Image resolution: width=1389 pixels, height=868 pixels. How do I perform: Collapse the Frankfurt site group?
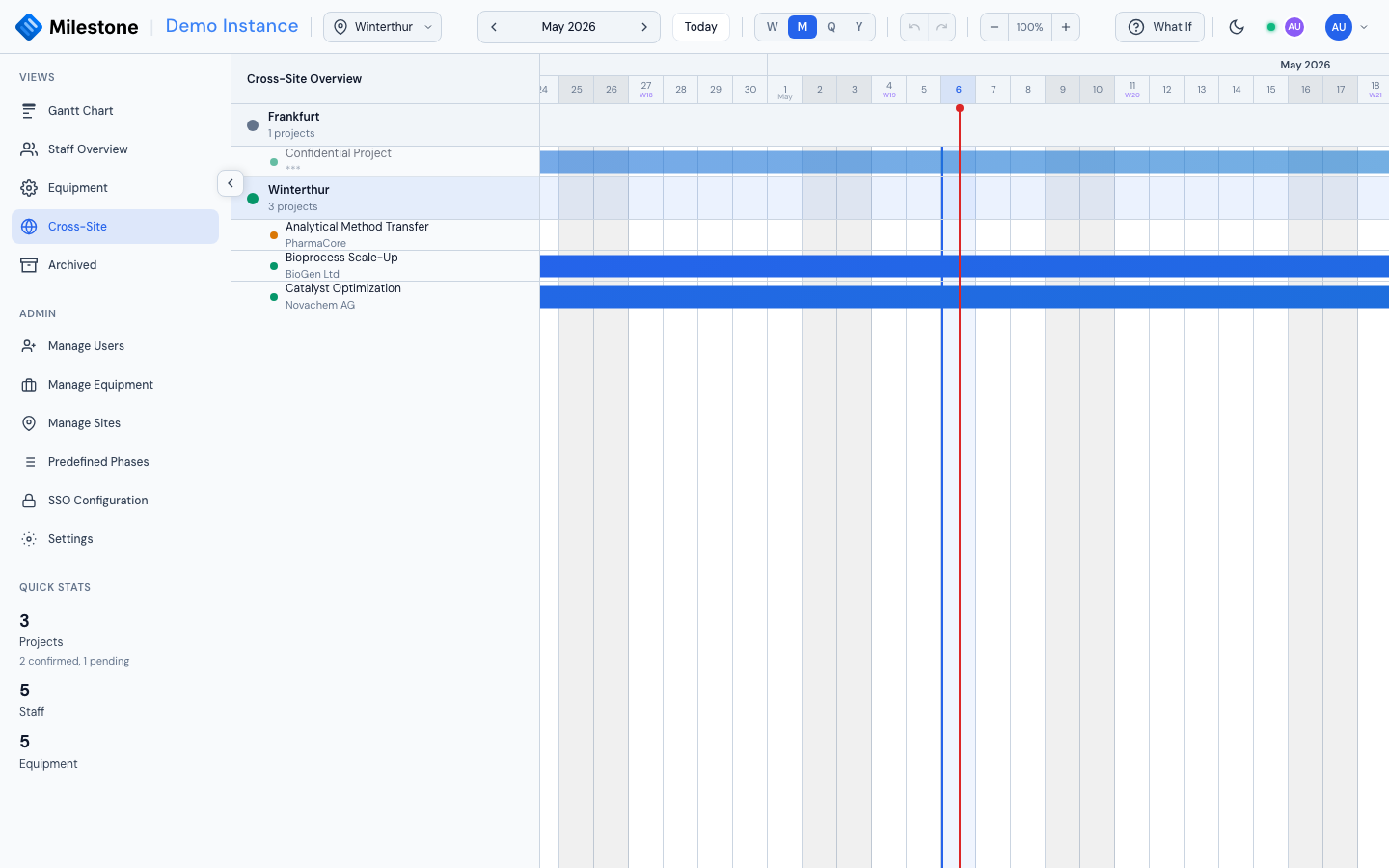385,125
